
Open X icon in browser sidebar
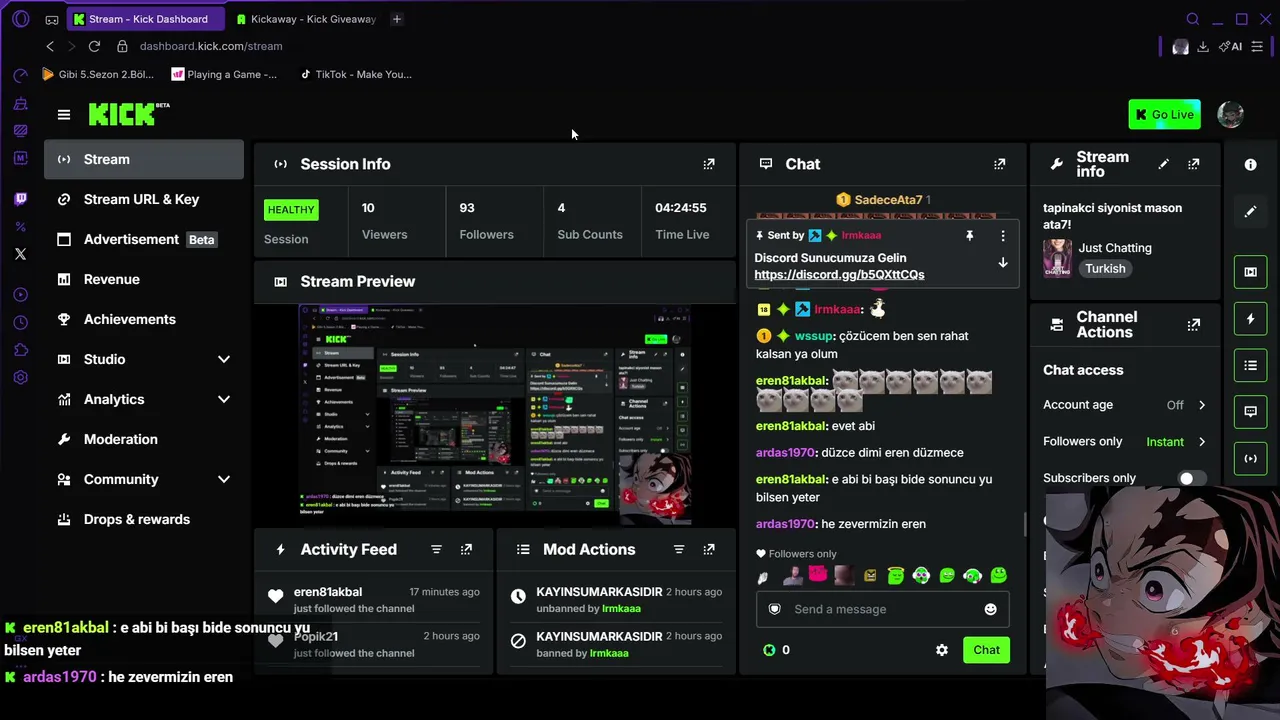(x=20, y=254)
